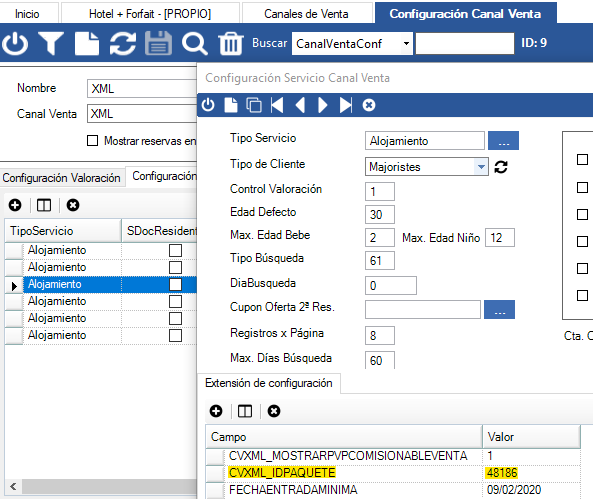Check SDocResident box in selected Alojamiento row
593x499 pixels.
click(x=175, y=284)
